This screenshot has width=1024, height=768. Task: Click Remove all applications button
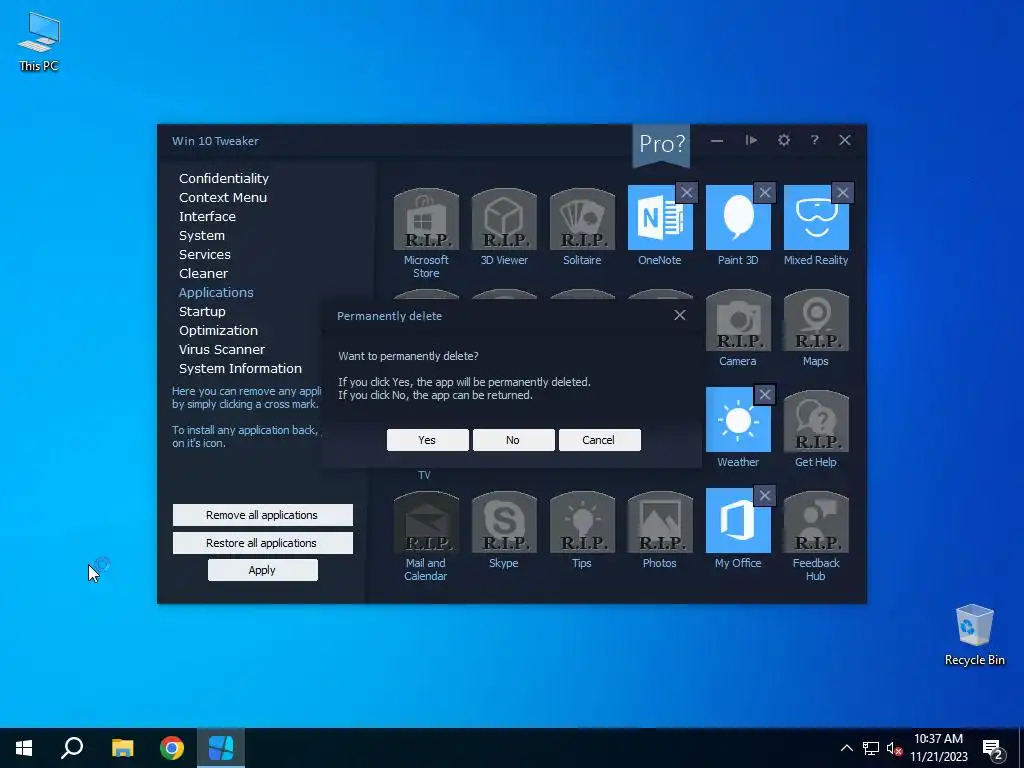tap(263, 515)
